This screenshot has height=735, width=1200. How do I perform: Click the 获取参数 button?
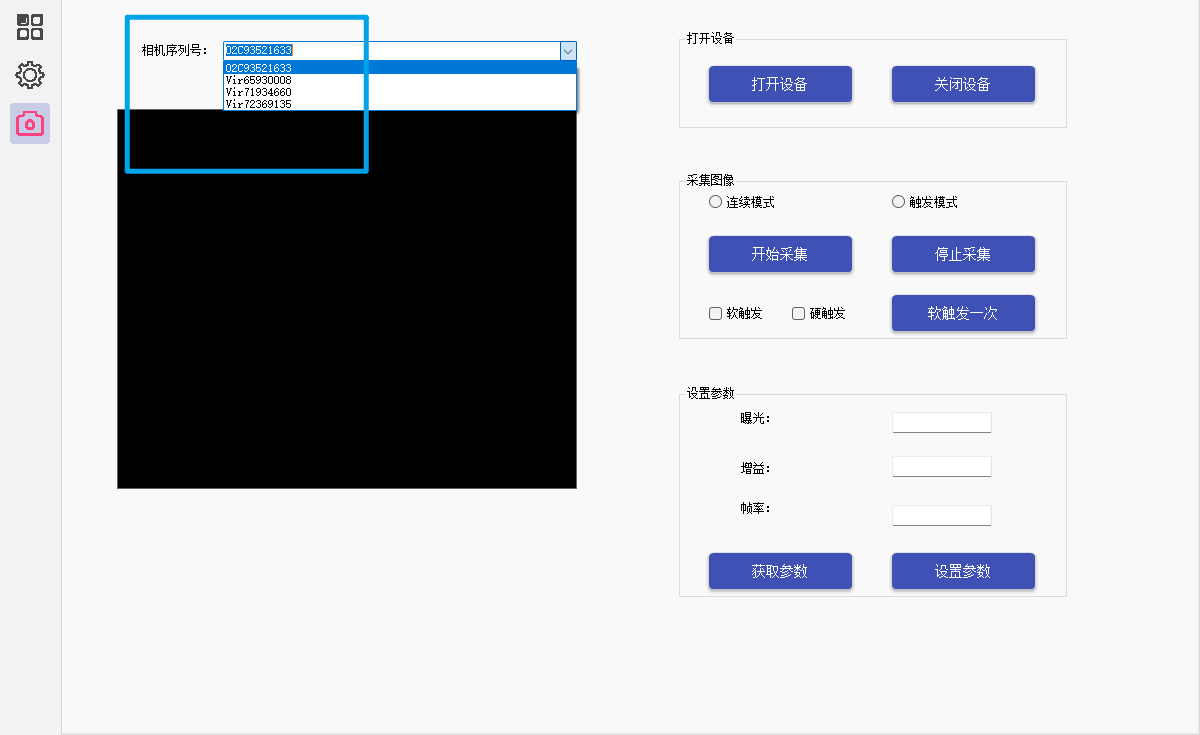pos(780,571)
